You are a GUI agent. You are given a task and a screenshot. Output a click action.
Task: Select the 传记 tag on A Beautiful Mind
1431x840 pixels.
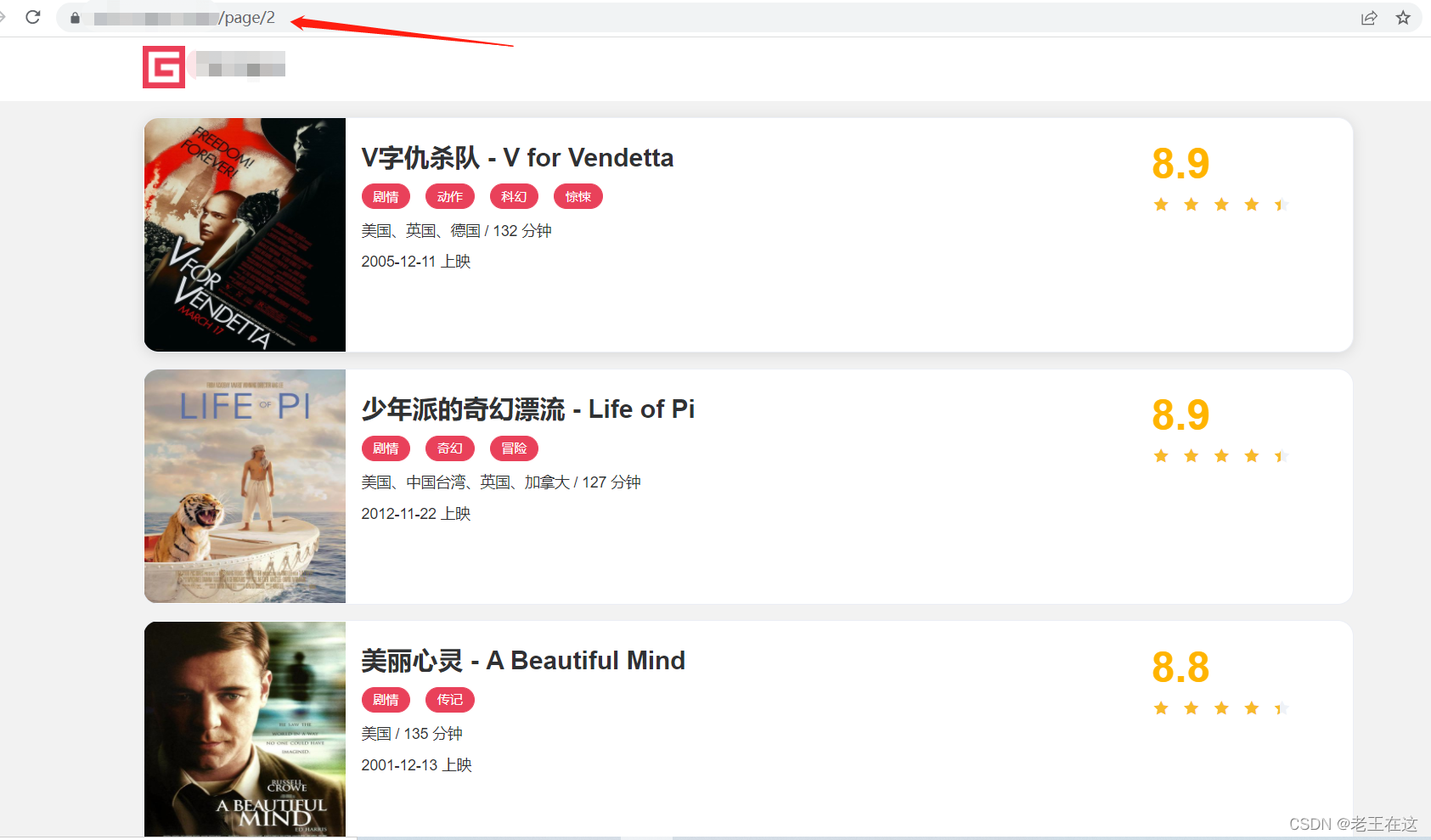click(450, 700)
